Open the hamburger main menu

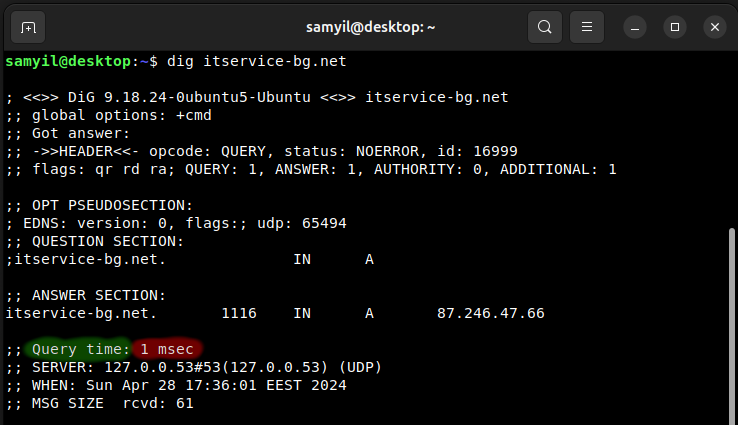click(586, 27)
